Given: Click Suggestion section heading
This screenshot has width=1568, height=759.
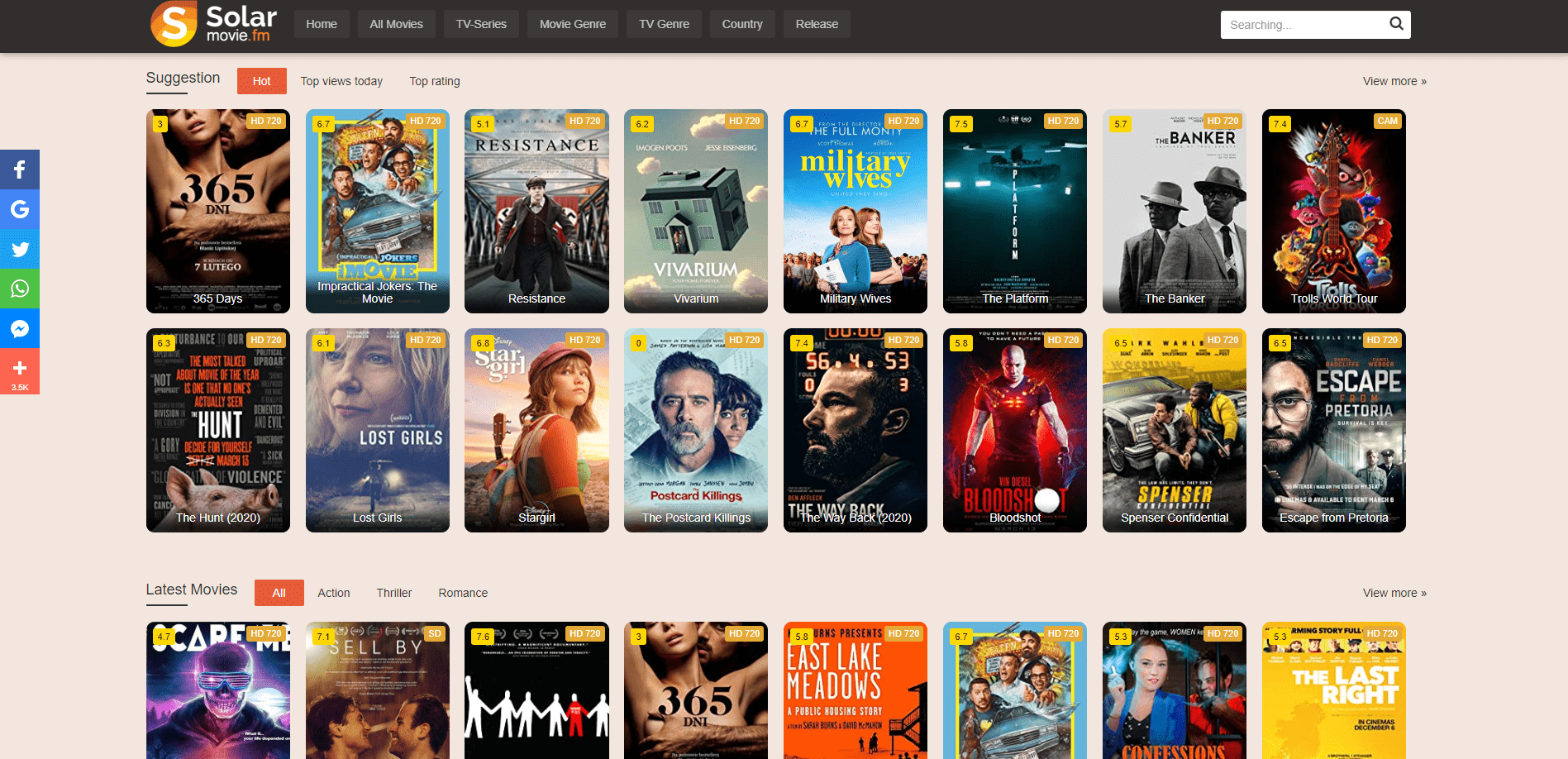Looking at the screenshot, I should pos(183,78).
